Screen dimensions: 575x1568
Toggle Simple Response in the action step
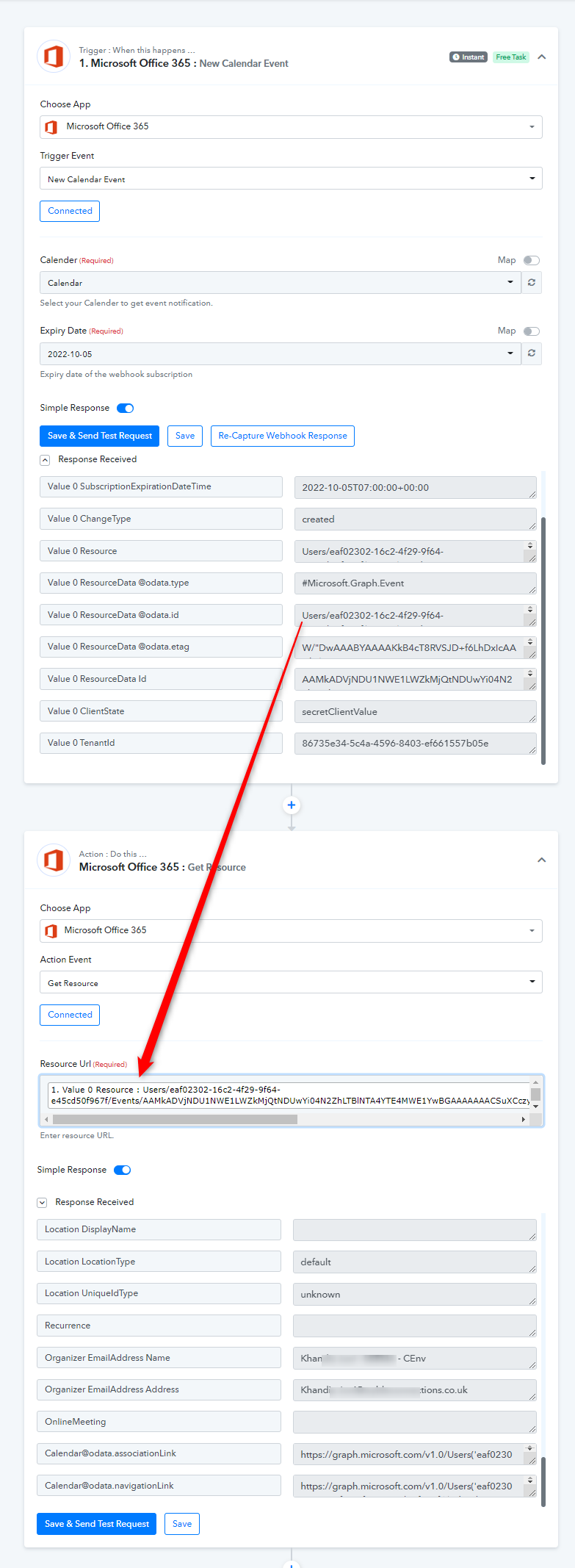point(123,1170)
